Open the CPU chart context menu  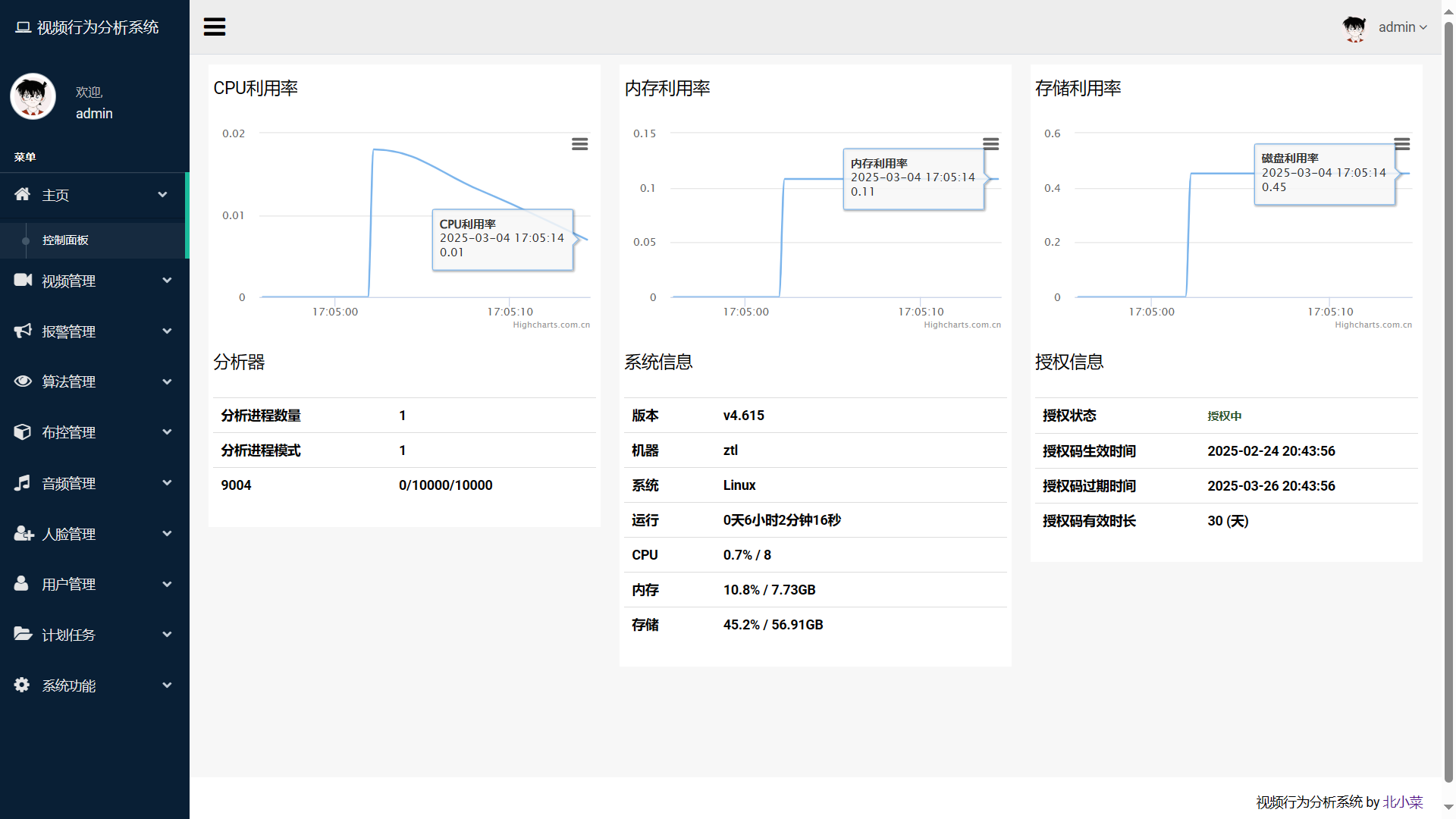[x=579, y=144]
